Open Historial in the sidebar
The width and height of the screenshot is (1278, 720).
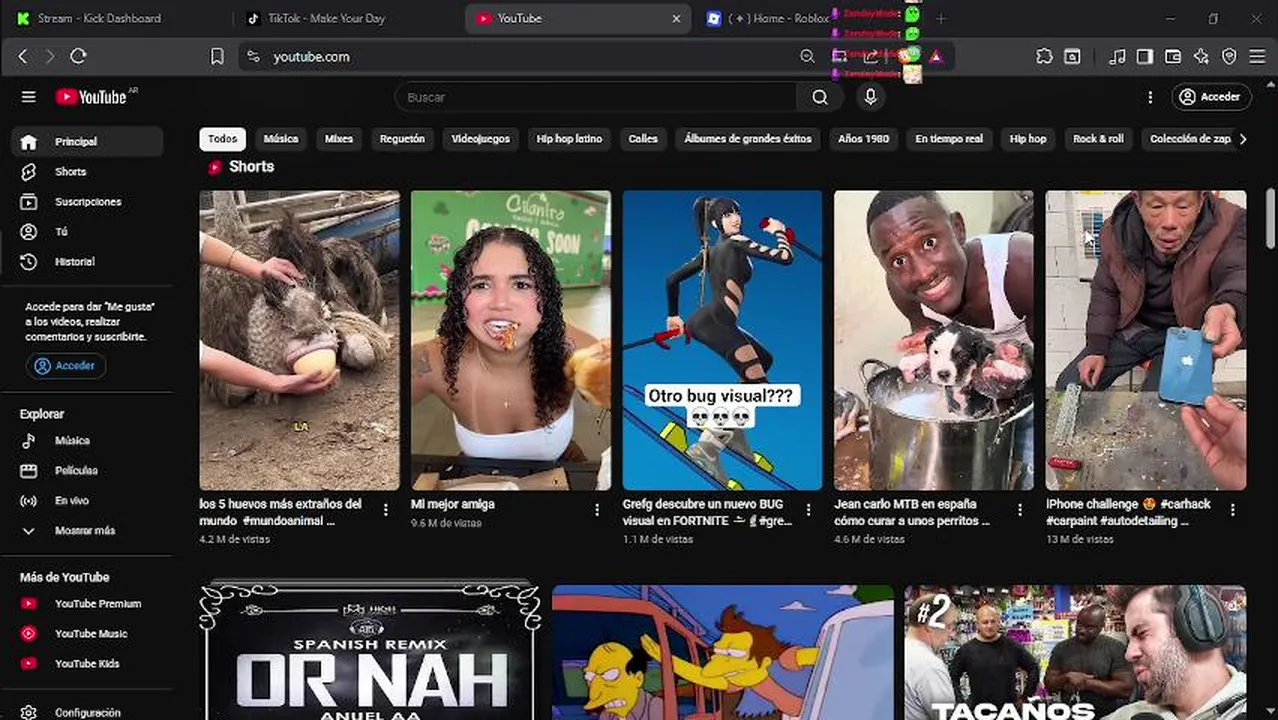[x=88, y=262]
